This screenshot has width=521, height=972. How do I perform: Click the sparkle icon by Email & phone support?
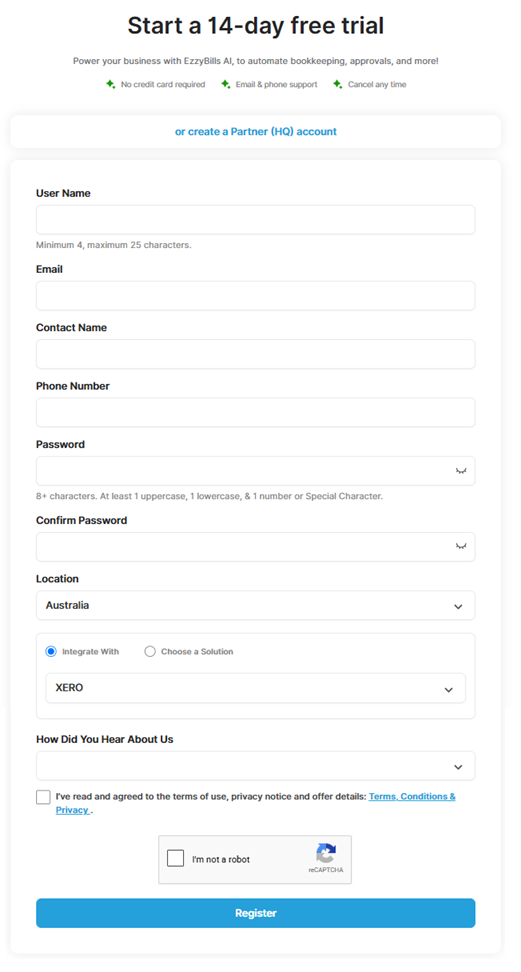(x=225, y=84)
